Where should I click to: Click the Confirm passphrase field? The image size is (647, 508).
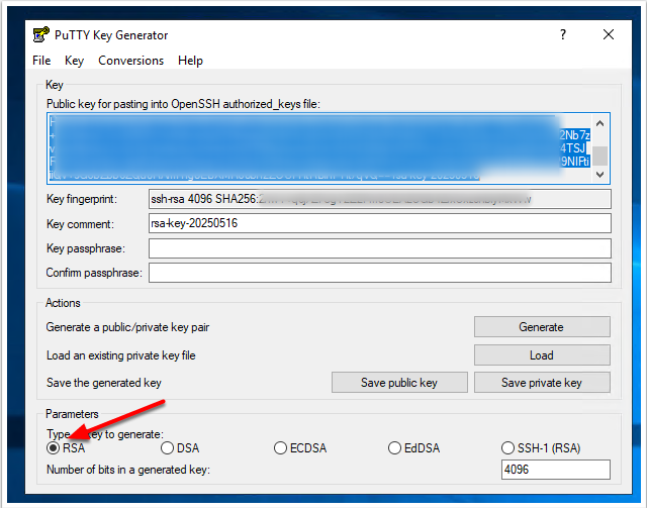tap(380, 273)
